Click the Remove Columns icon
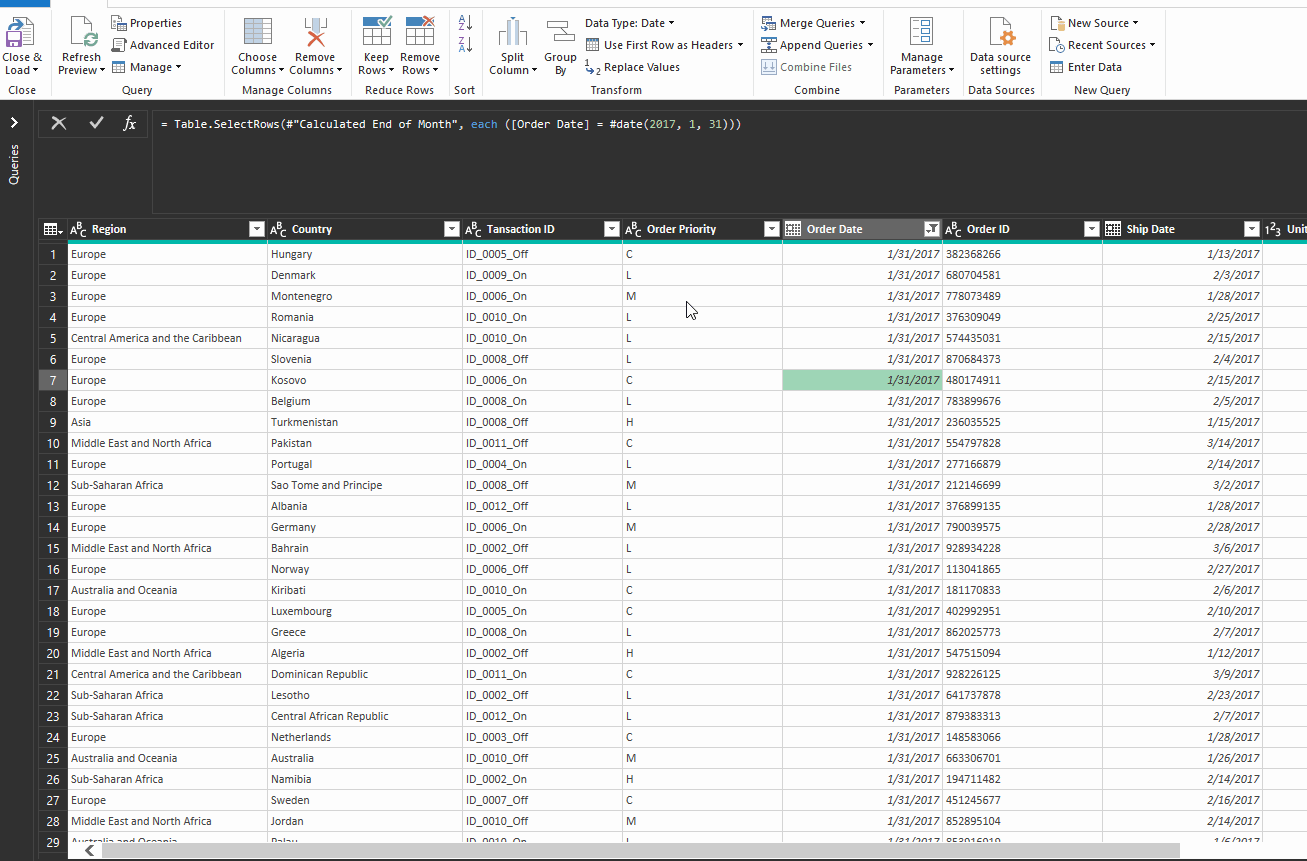The width and height of the screenshot is (1307, 861). 315,32
